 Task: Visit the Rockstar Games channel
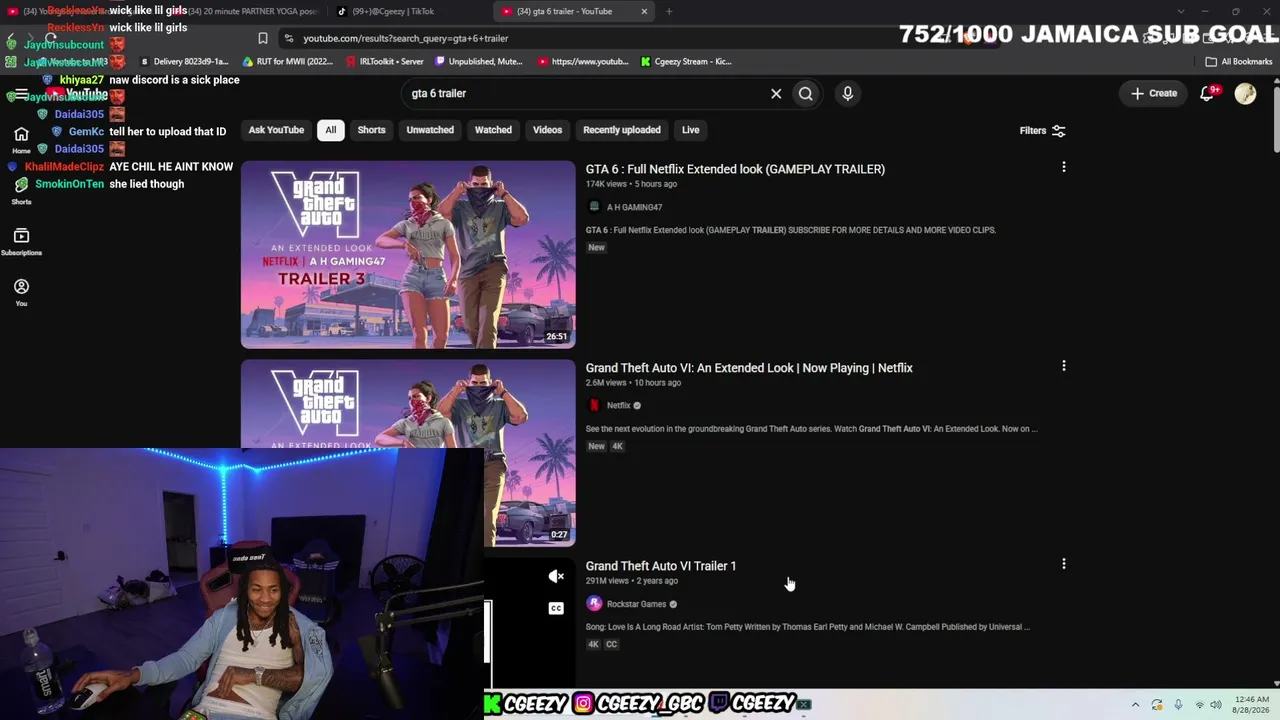click(636, 604)
